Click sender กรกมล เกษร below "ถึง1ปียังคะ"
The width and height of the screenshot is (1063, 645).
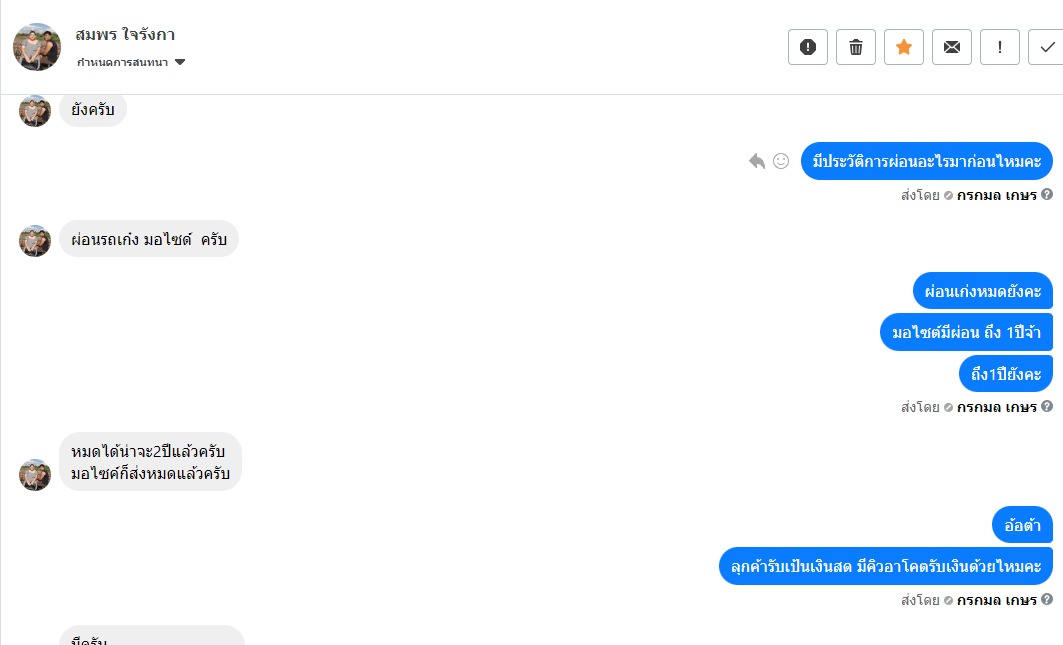point(996,407)
